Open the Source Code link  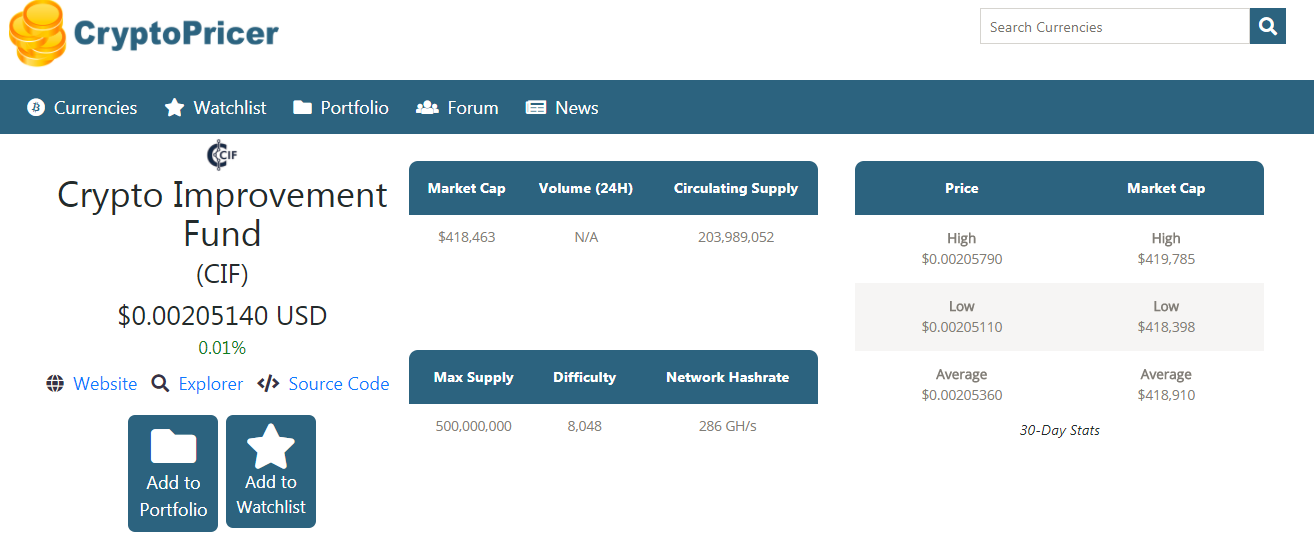click(339, 384)
